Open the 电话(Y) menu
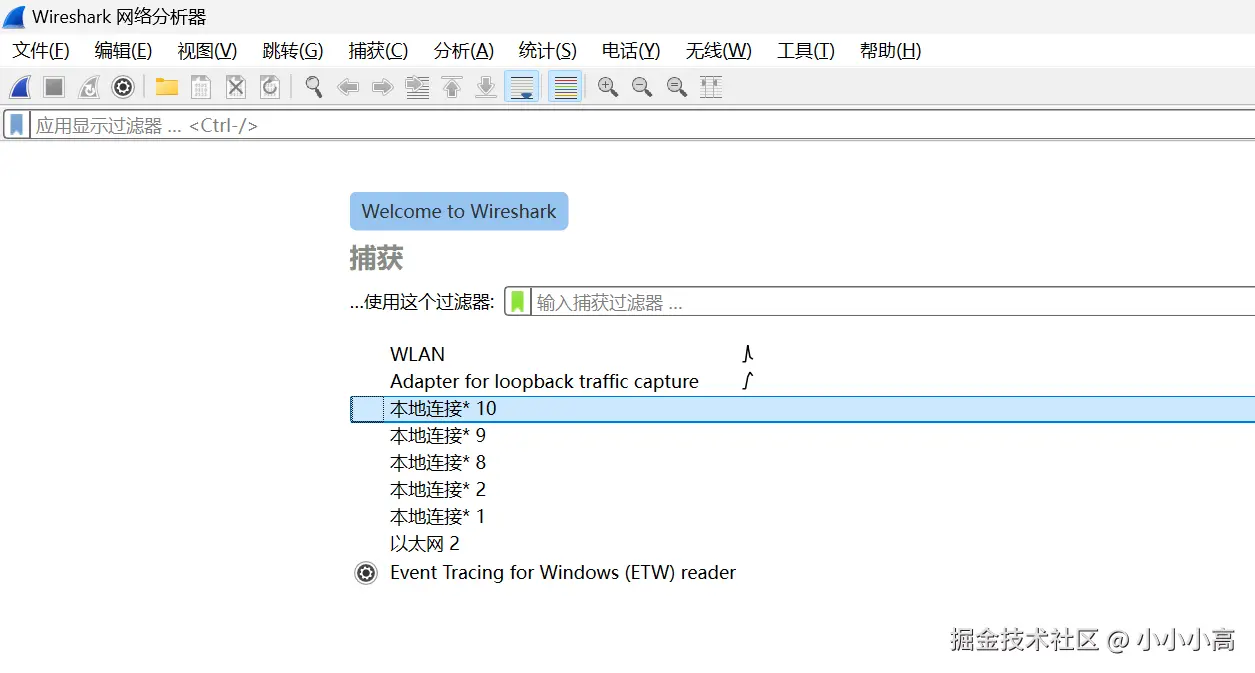This screenshot has width=1255, height=673. [x=631, y=51]
